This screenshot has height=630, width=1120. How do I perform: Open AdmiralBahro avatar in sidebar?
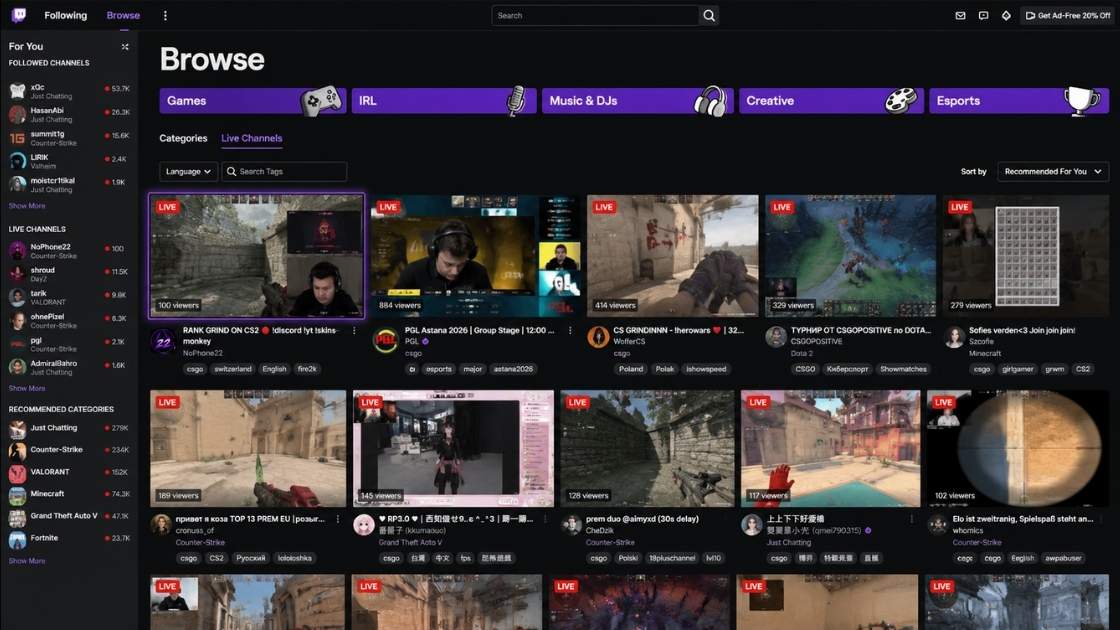tap(17, 367)
